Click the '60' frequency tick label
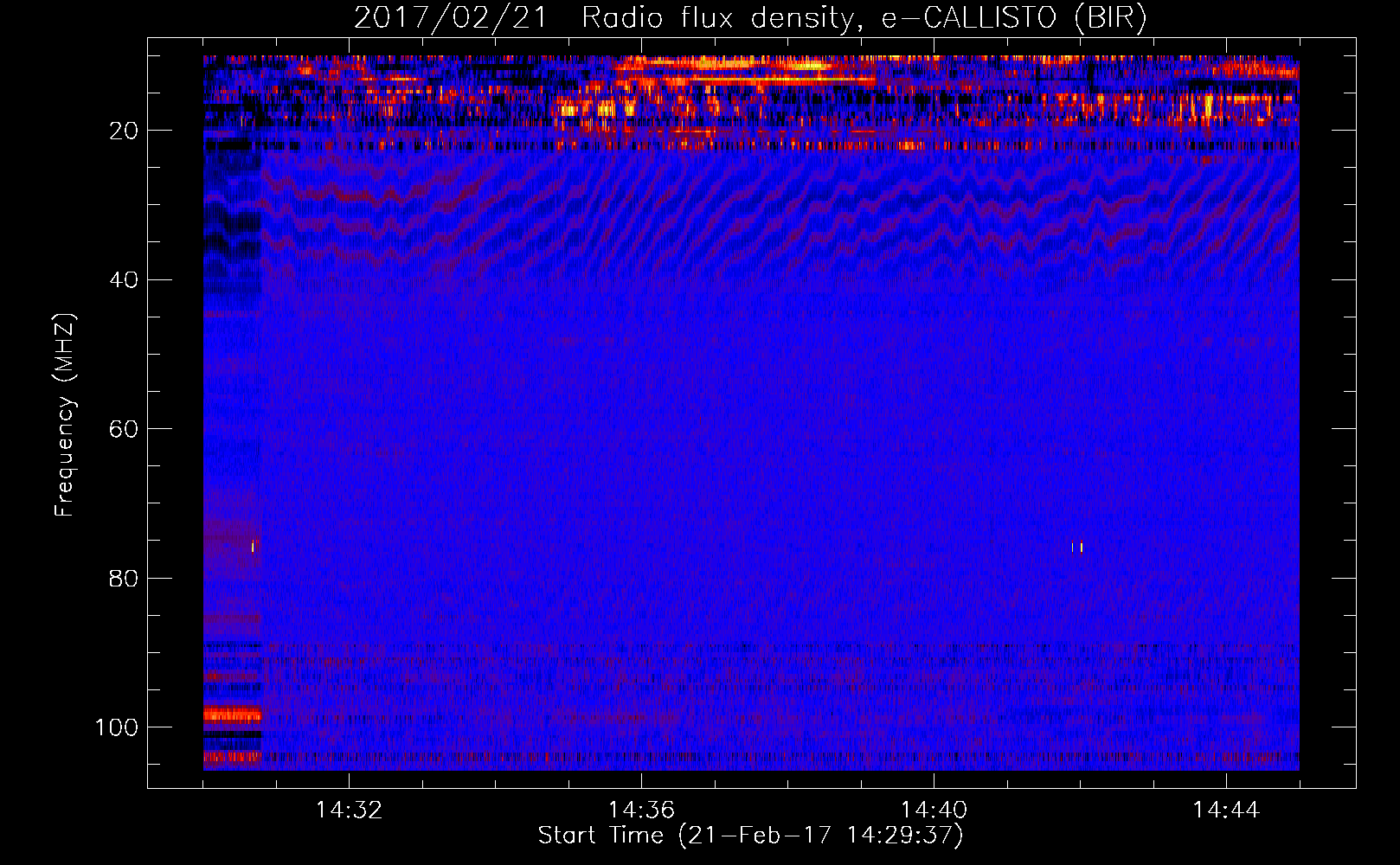1400x865 pixels. (x=124, y=429)
